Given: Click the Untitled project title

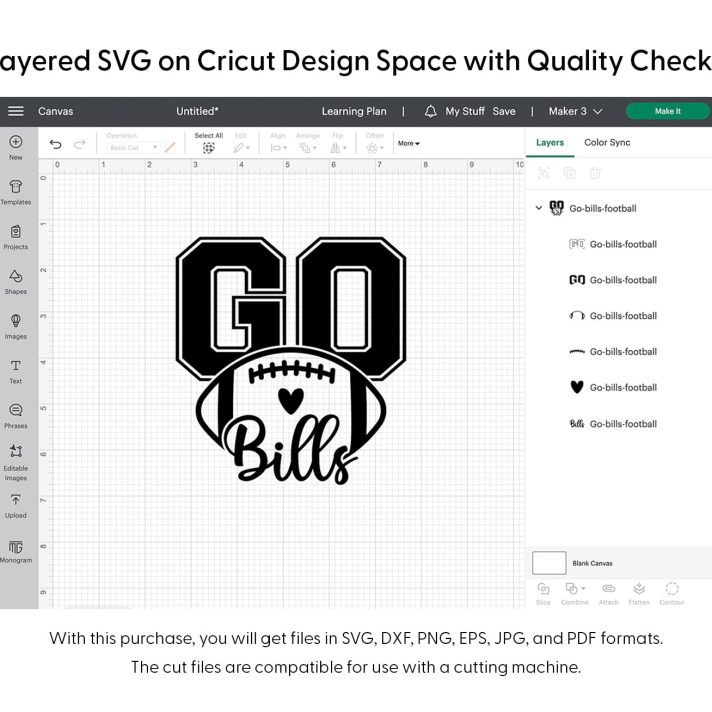Looking at the screenshot, I should [x=197, y=111].
